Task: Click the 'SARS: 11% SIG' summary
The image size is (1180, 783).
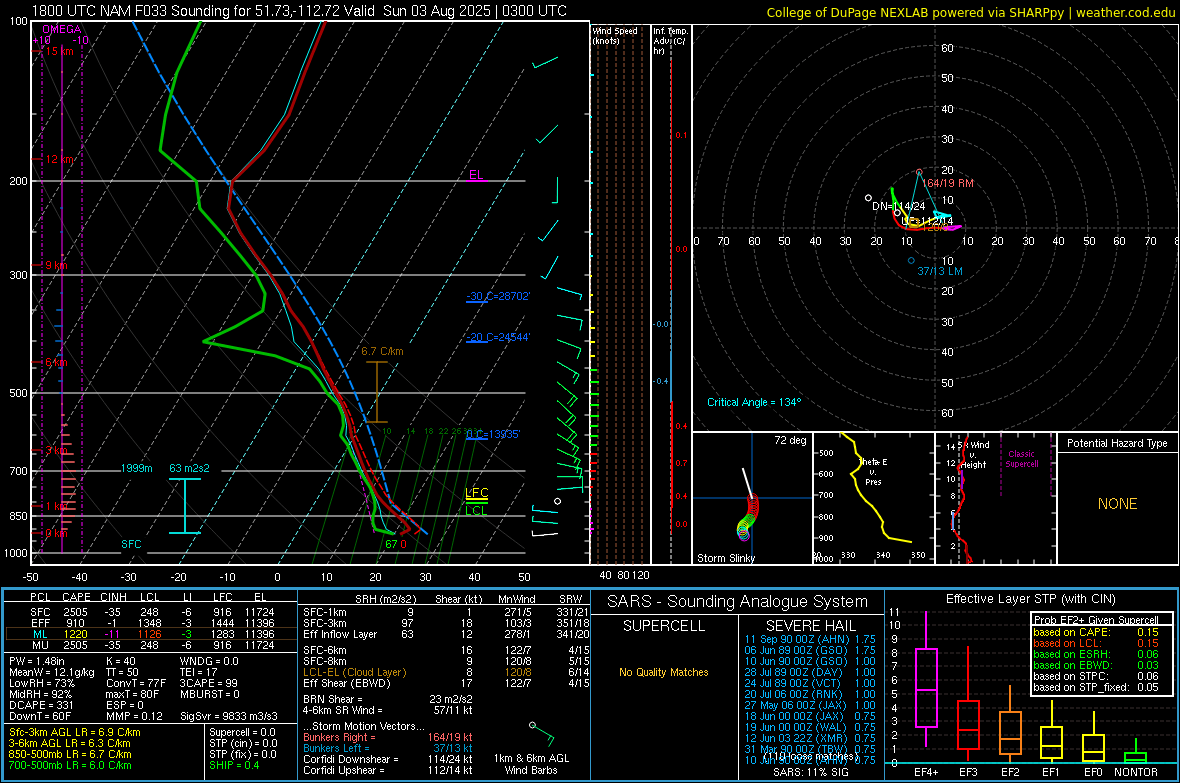Action: [x=810, y=772]
